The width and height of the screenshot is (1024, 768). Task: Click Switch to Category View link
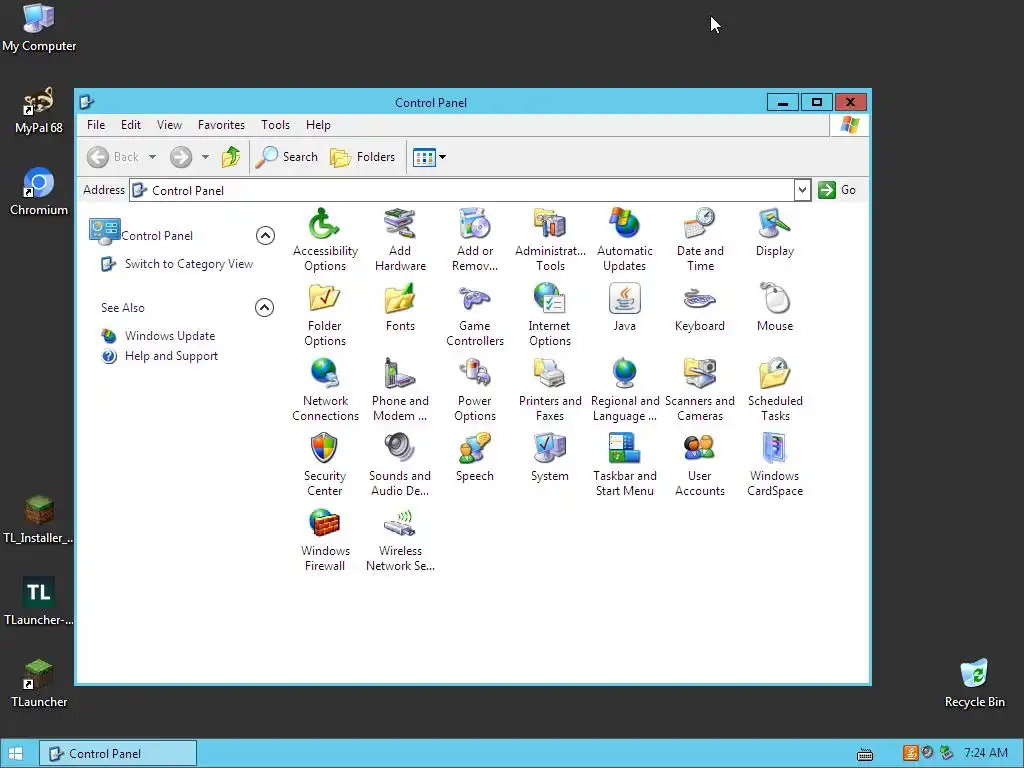point(189,264)
